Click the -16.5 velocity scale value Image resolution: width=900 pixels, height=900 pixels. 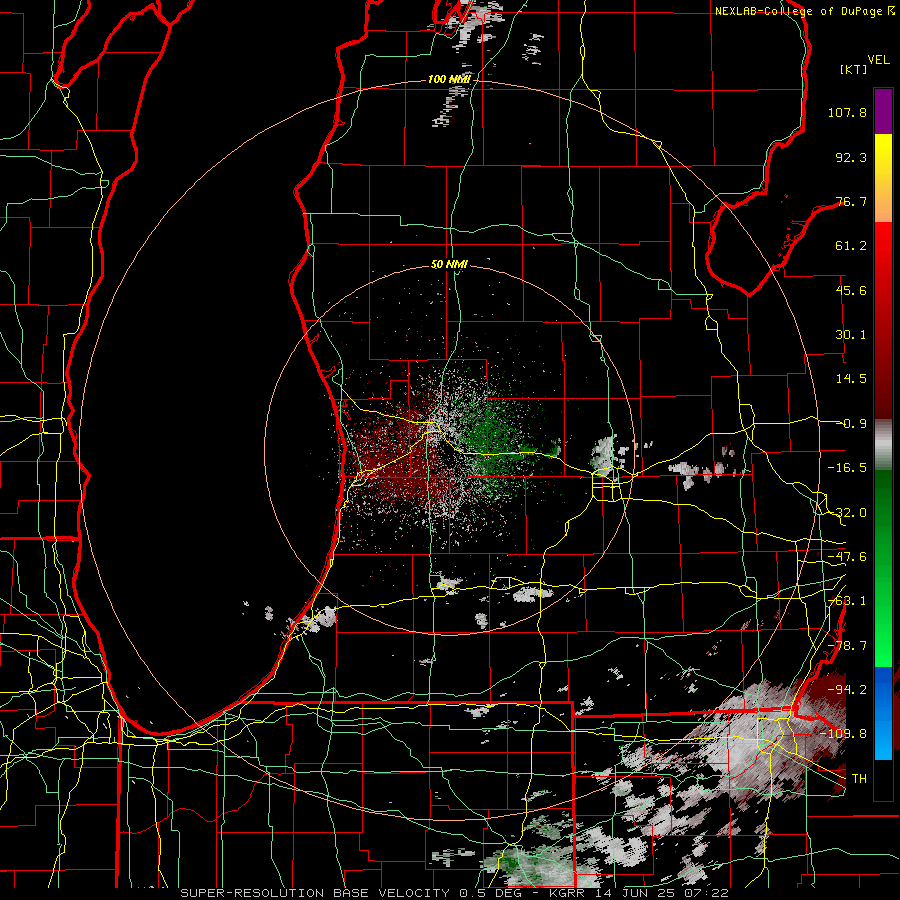[847, 468]
